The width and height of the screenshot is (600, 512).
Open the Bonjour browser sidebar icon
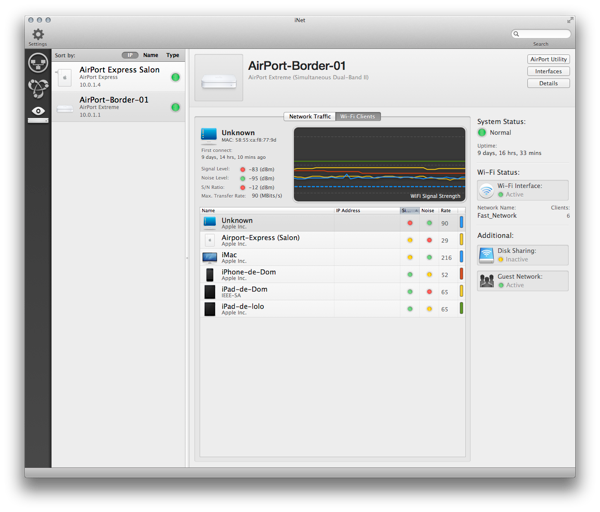38,87
